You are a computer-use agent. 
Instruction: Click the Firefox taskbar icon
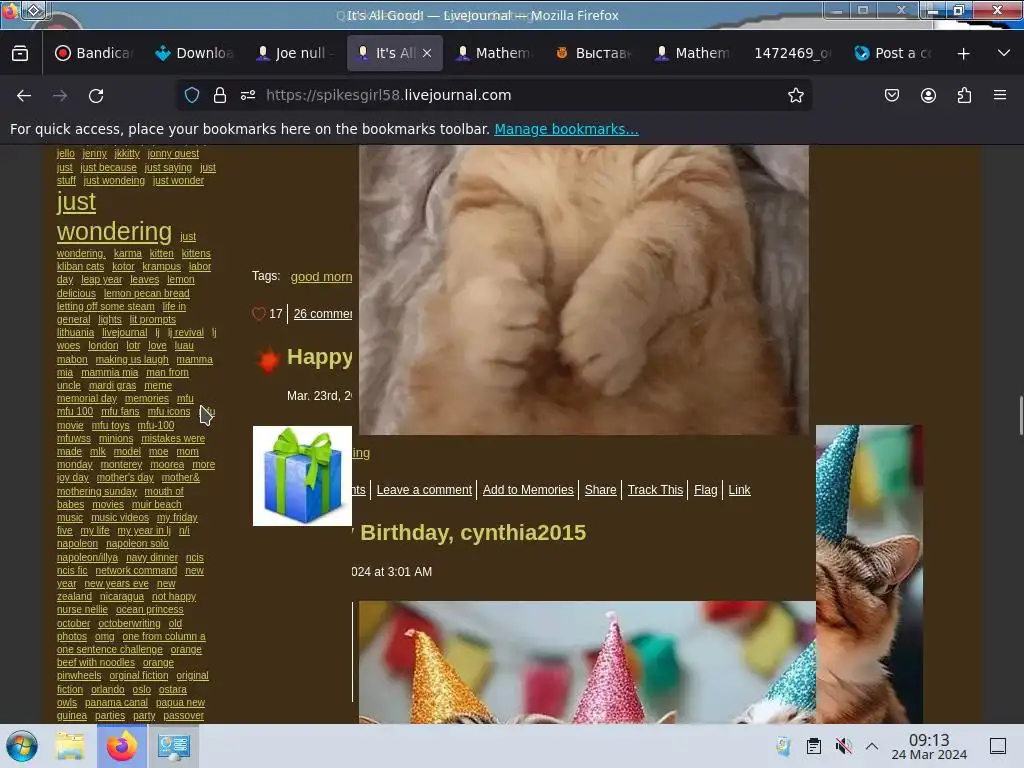(122, 746)
